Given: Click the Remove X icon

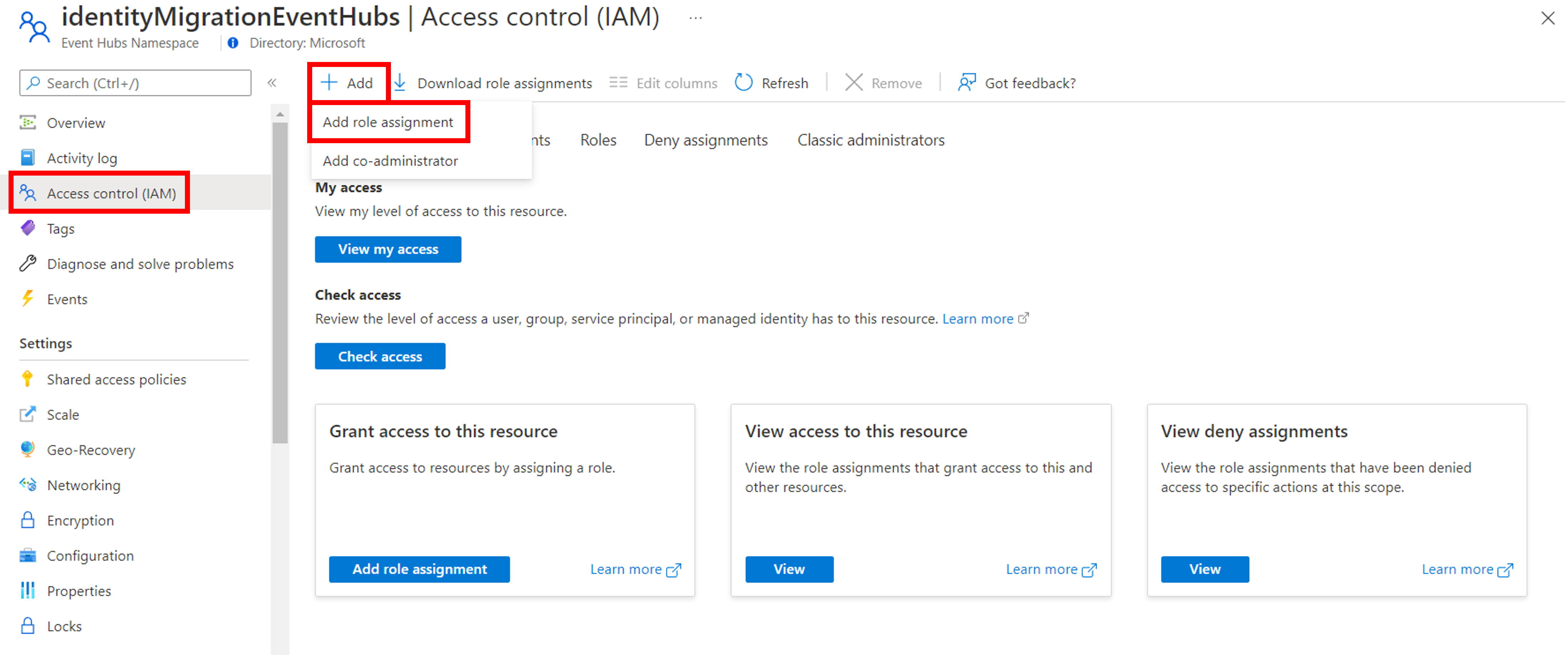Looking at the screenshot, I should pyautogui.click(x=854, y=83).
